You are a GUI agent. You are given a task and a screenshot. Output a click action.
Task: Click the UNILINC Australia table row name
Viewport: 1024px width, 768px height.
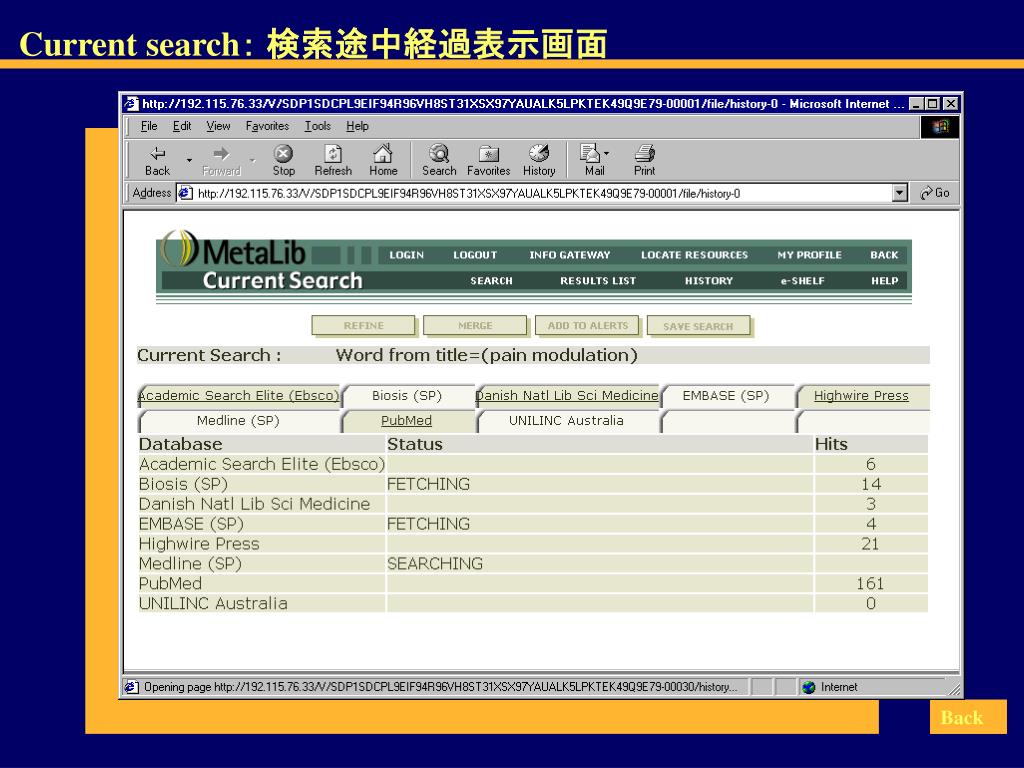pos(213,603)
